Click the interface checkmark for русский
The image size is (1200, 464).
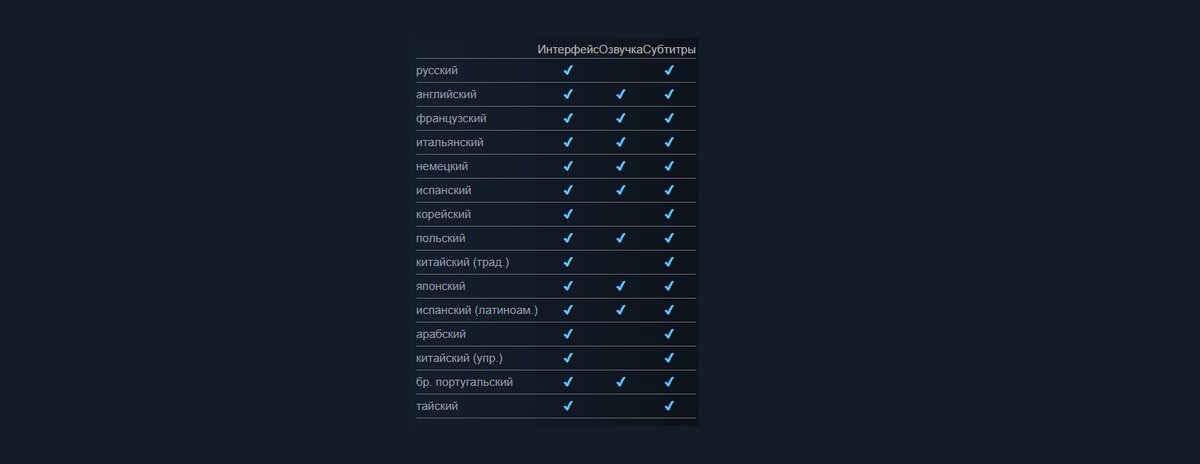[568, 70]
